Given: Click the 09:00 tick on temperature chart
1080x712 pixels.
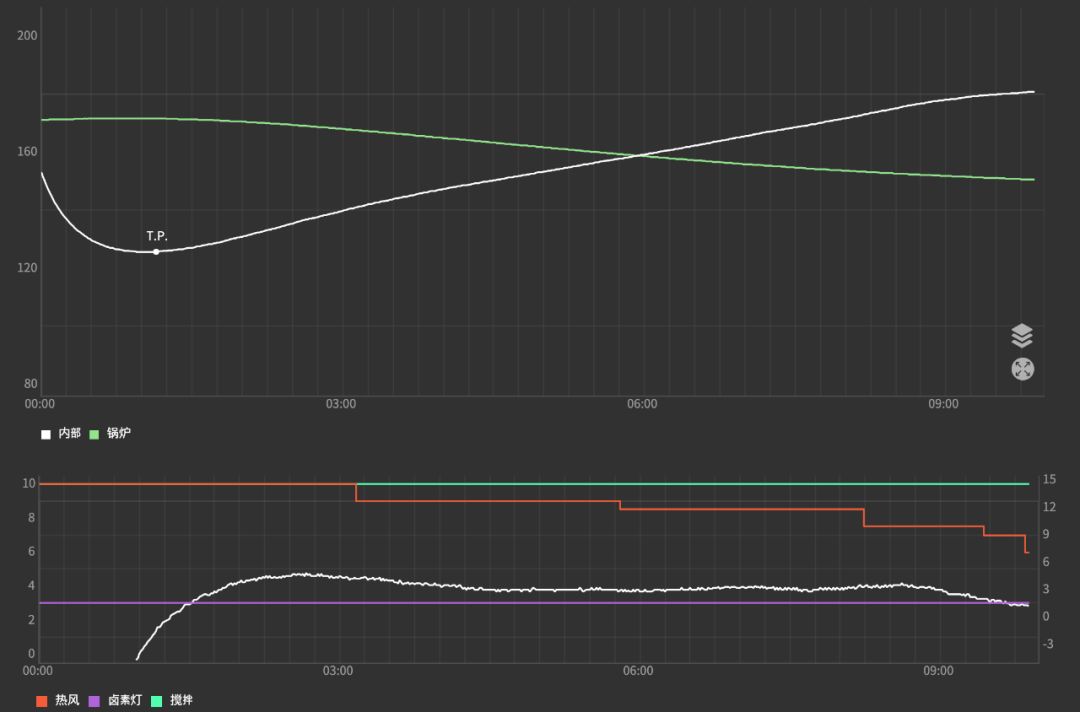Looking at the screenshot, I should [943, 405].
